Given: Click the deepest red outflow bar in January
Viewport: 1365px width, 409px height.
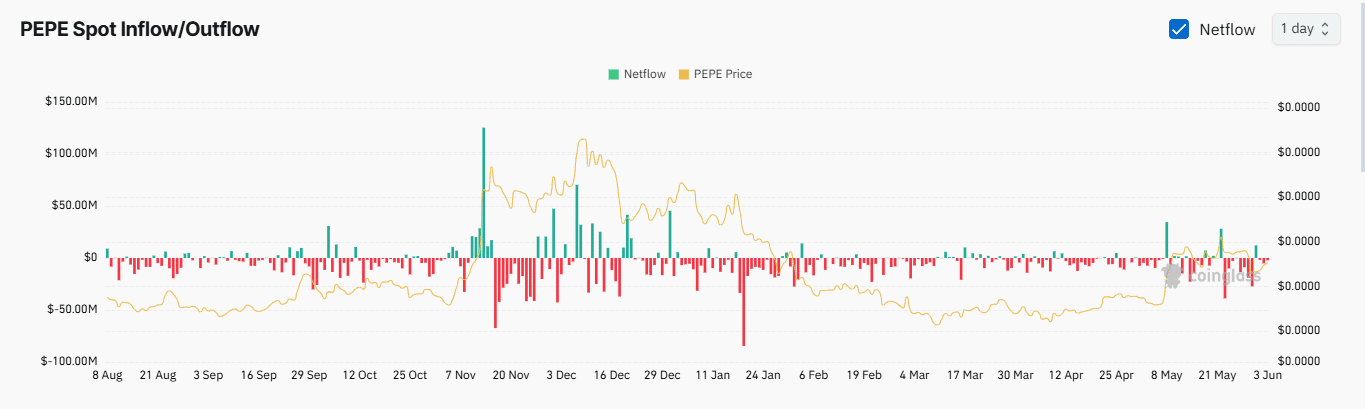Looking at the screenshot, I should (x=743, y=301).
